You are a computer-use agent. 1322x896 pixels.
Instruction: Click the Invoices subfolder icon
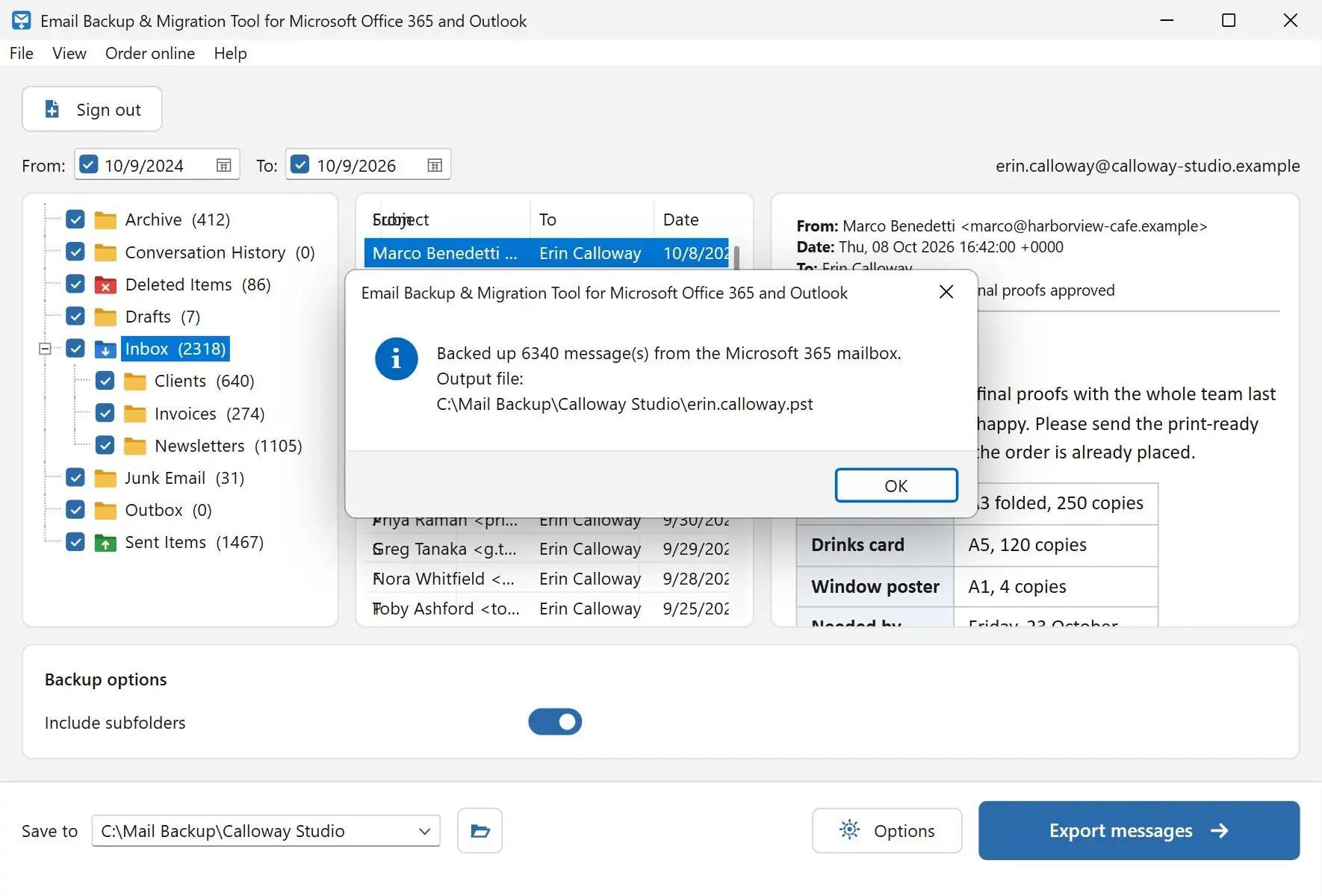pos(134,414)
